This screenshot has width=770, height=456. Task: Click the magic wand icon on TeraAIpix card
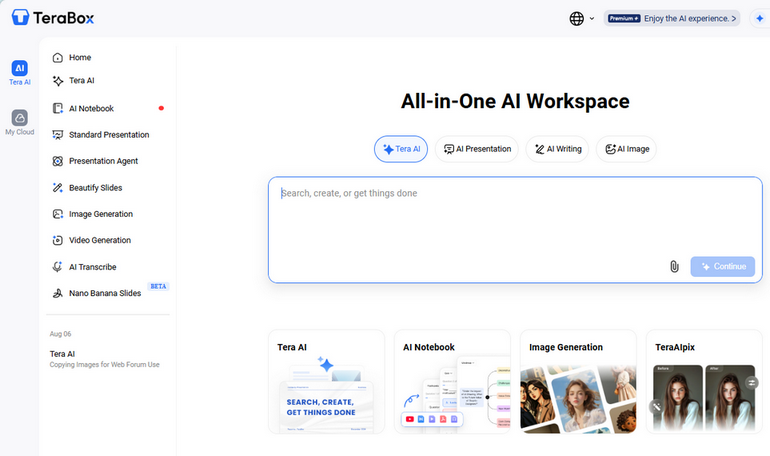(657, 407)
